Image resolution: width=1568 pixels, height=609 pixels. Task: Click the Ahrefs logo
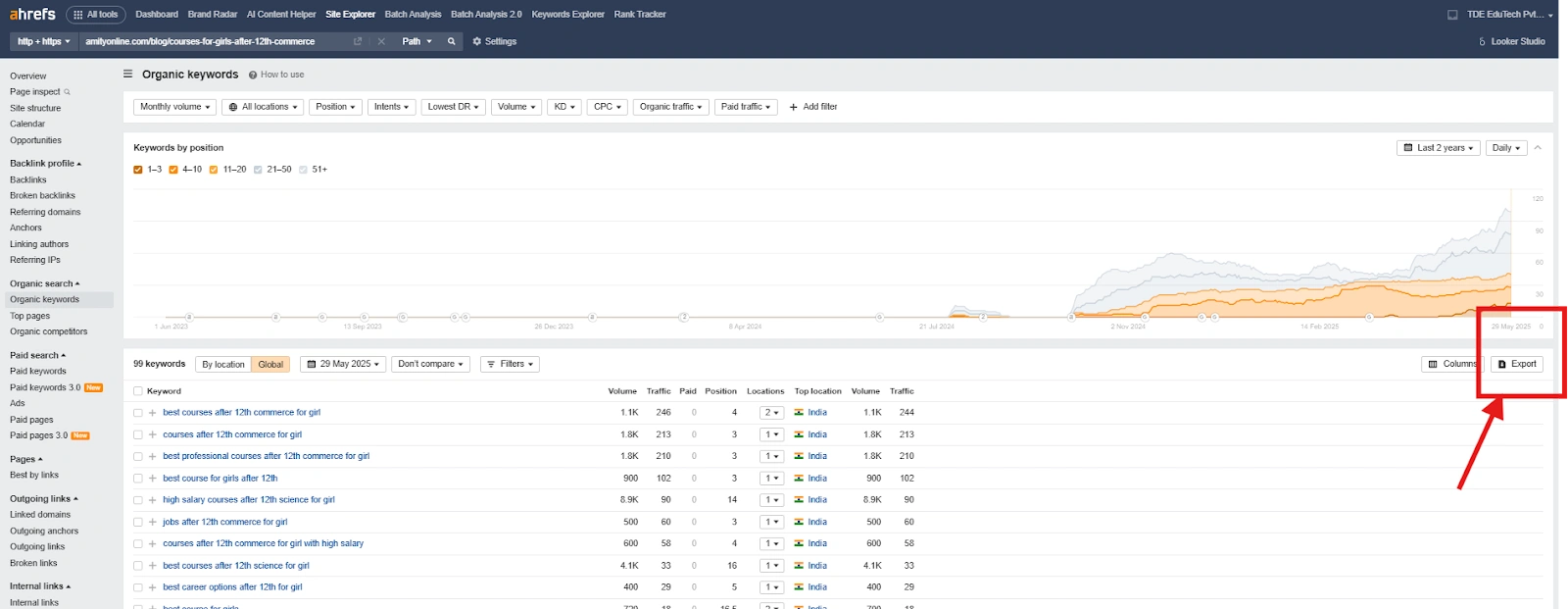click(x=32, y=14)
